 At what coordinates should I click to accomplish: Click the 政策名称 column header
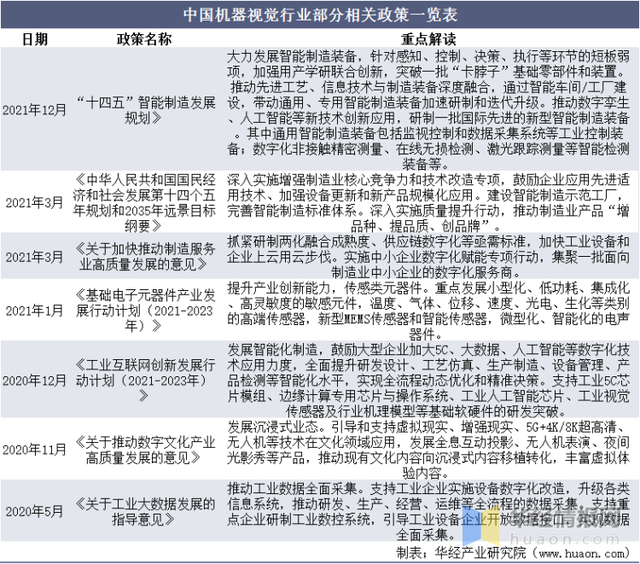click(x=144, y=39)
